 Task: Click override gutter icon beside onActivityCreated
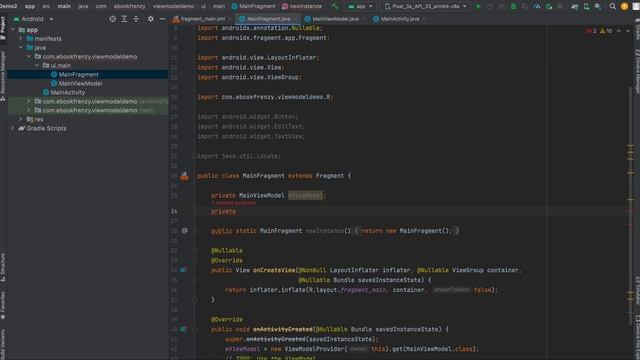[183, 329]
